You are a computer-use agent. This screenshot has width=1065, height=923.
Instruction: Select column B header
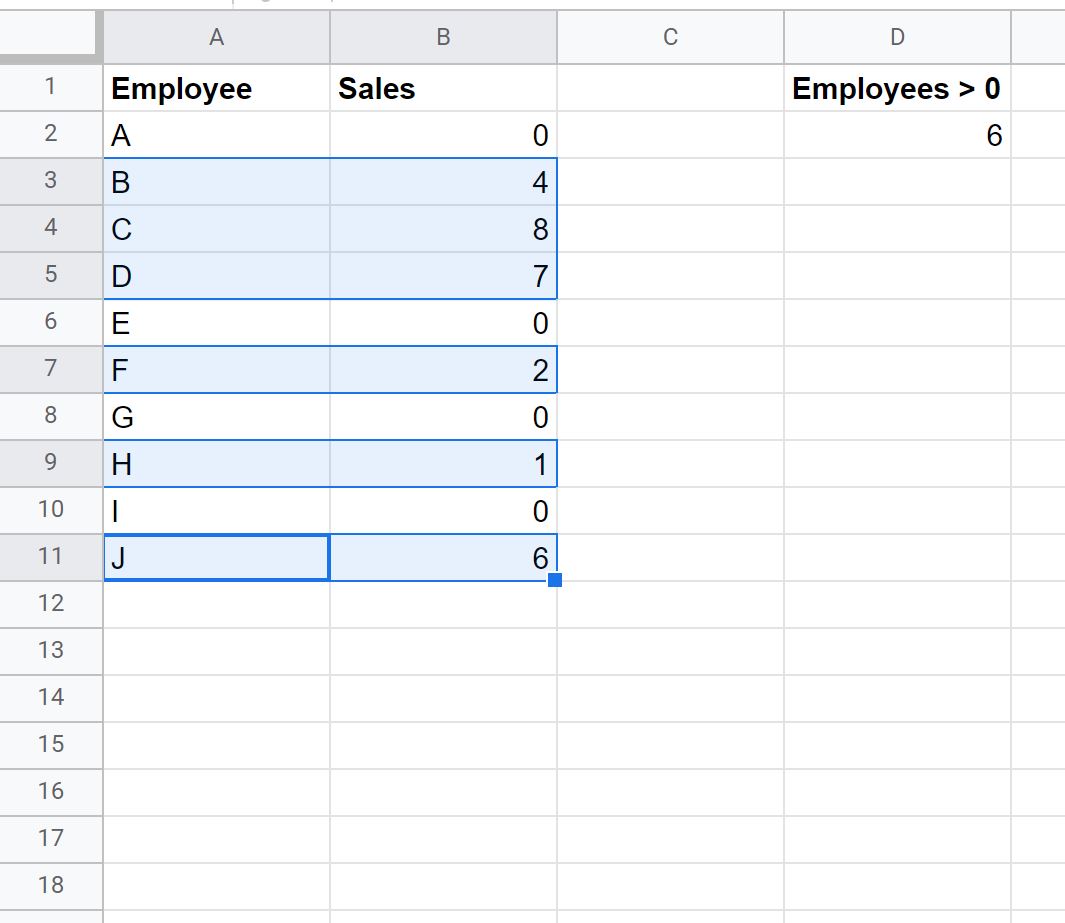444,37
